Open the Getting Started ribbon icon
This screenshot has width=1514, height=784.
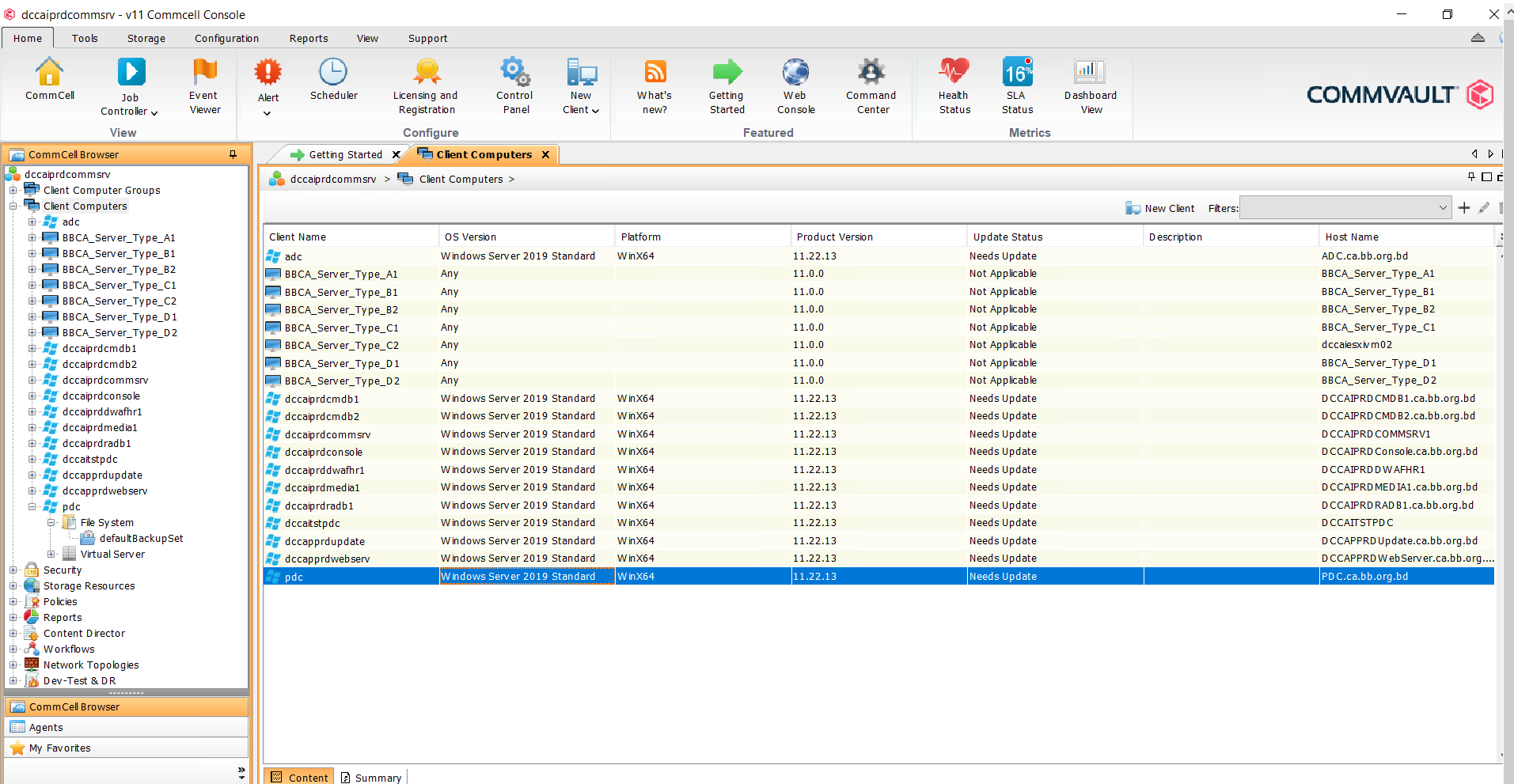point(727,86)
